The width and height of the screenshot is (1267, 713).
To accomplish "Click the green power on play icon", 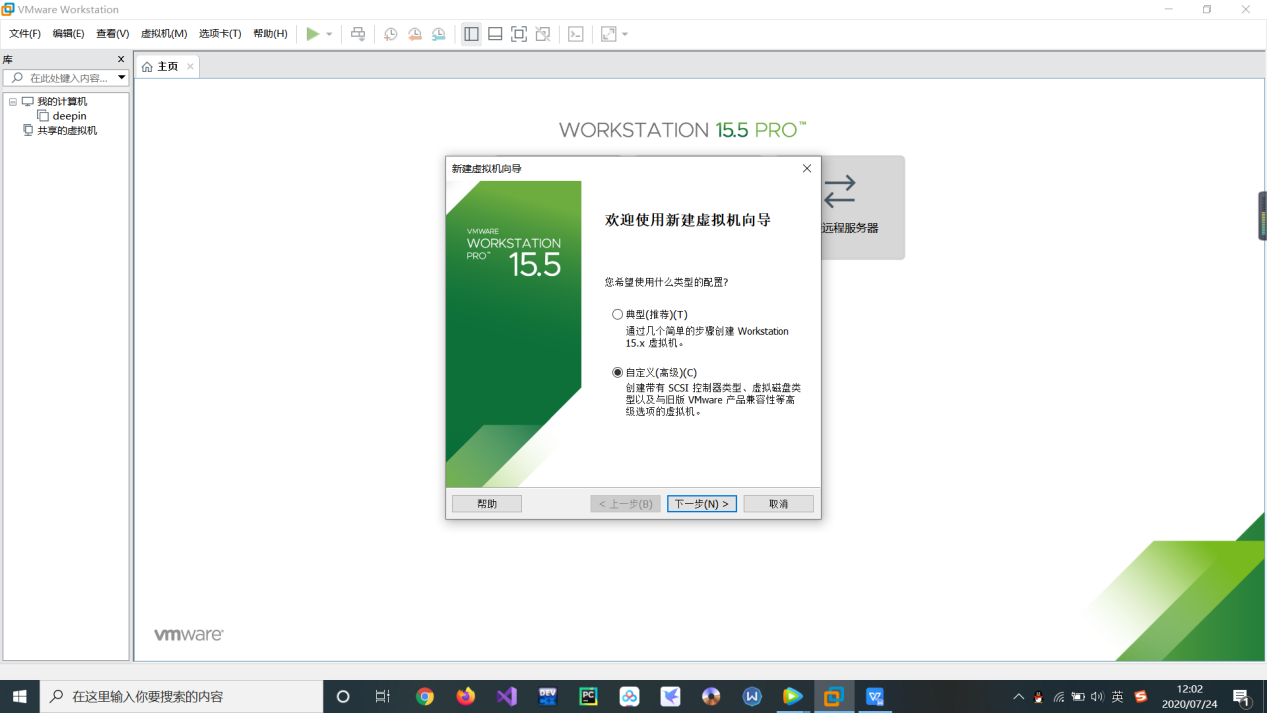I will pyautogui.click(x=313, y=34).
